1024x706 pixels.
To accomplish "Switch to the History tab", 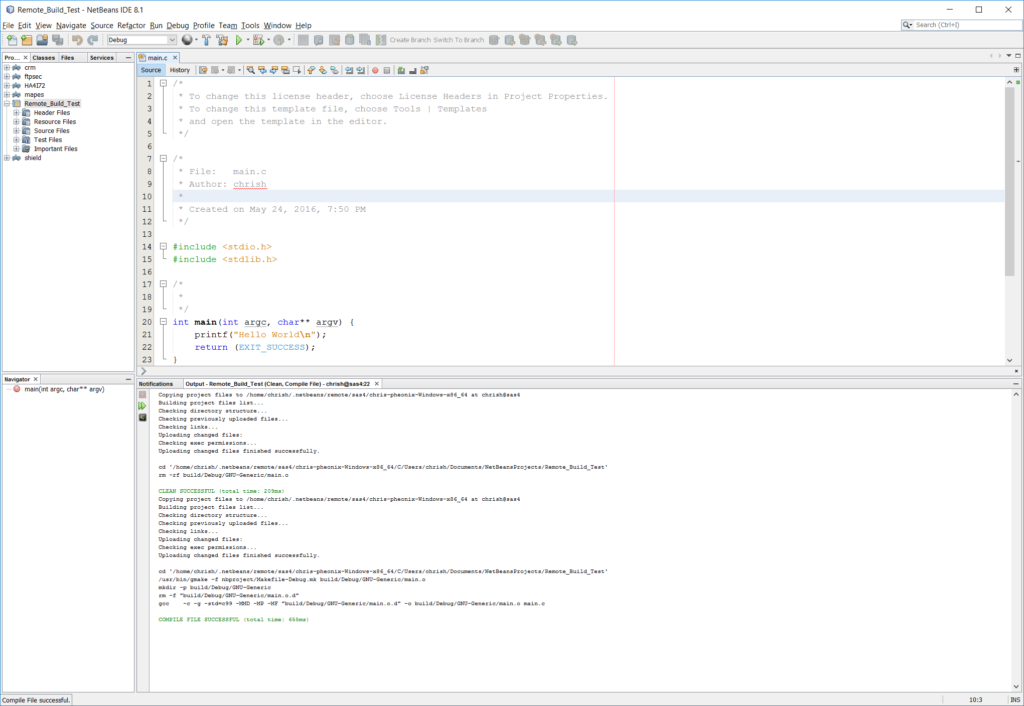I will 179,70.
